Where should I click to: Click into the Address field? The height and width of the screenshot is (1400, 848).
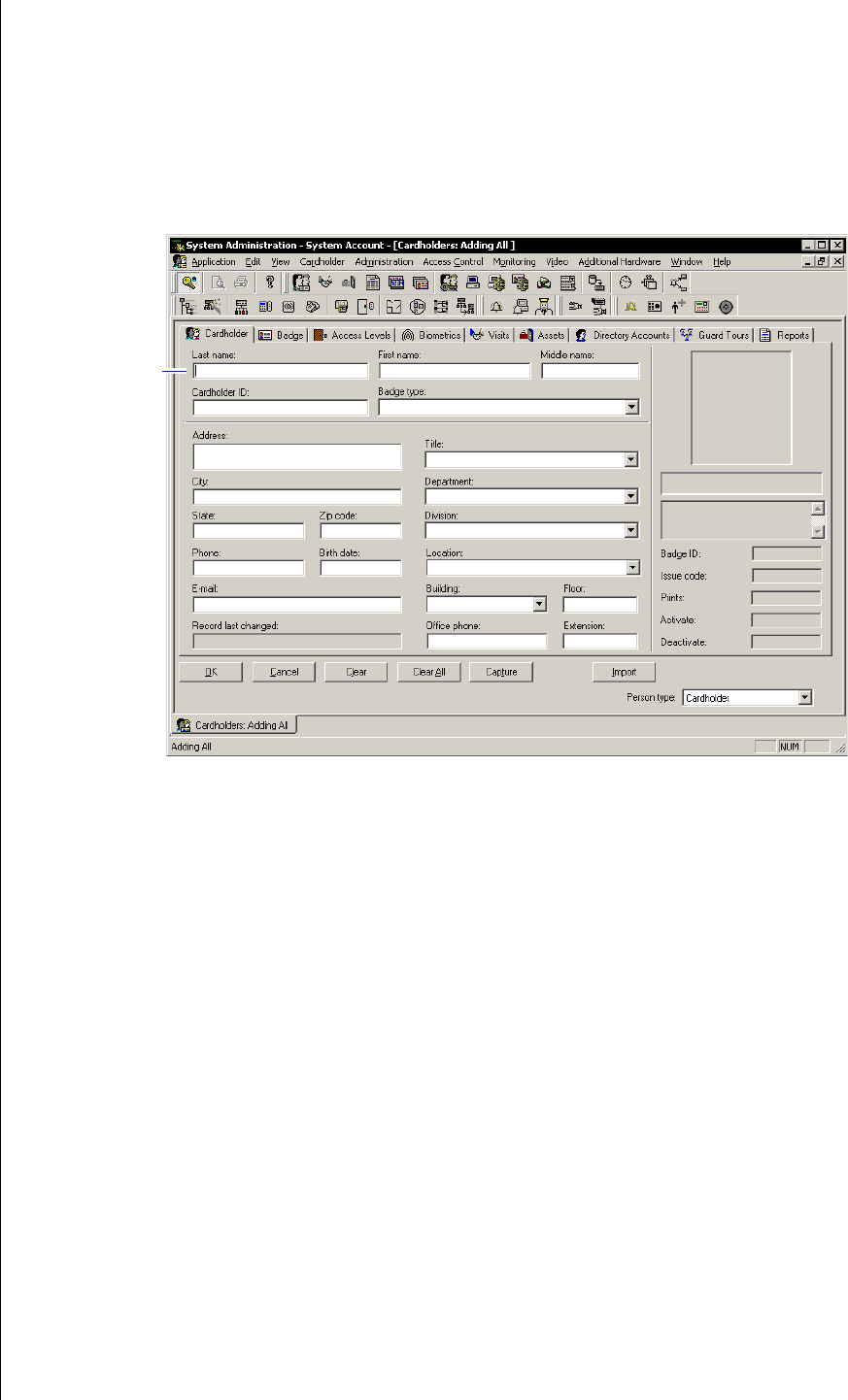297,456
